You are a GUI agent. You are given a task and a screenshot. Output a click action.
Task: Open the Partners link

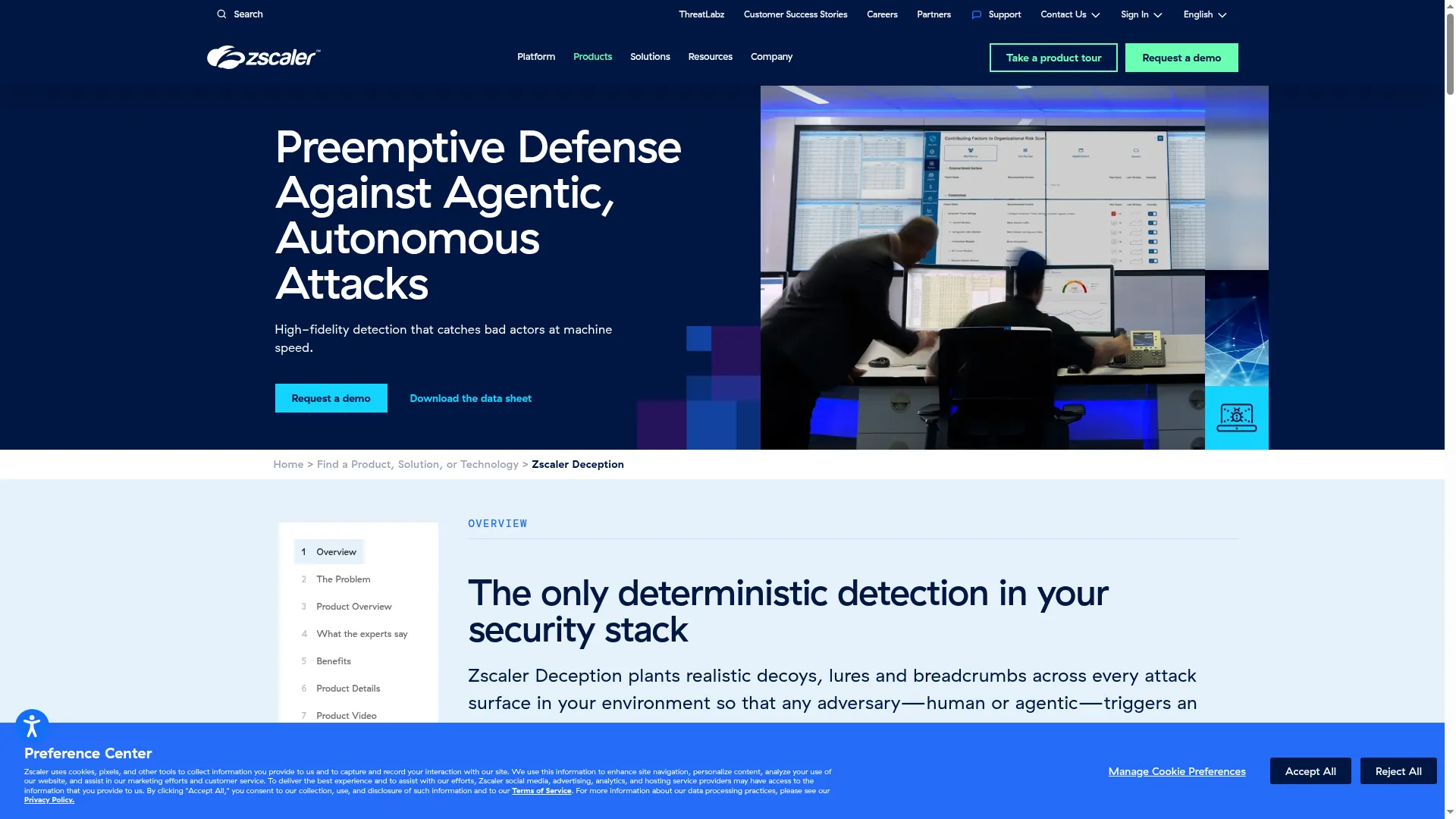(934, 14)
